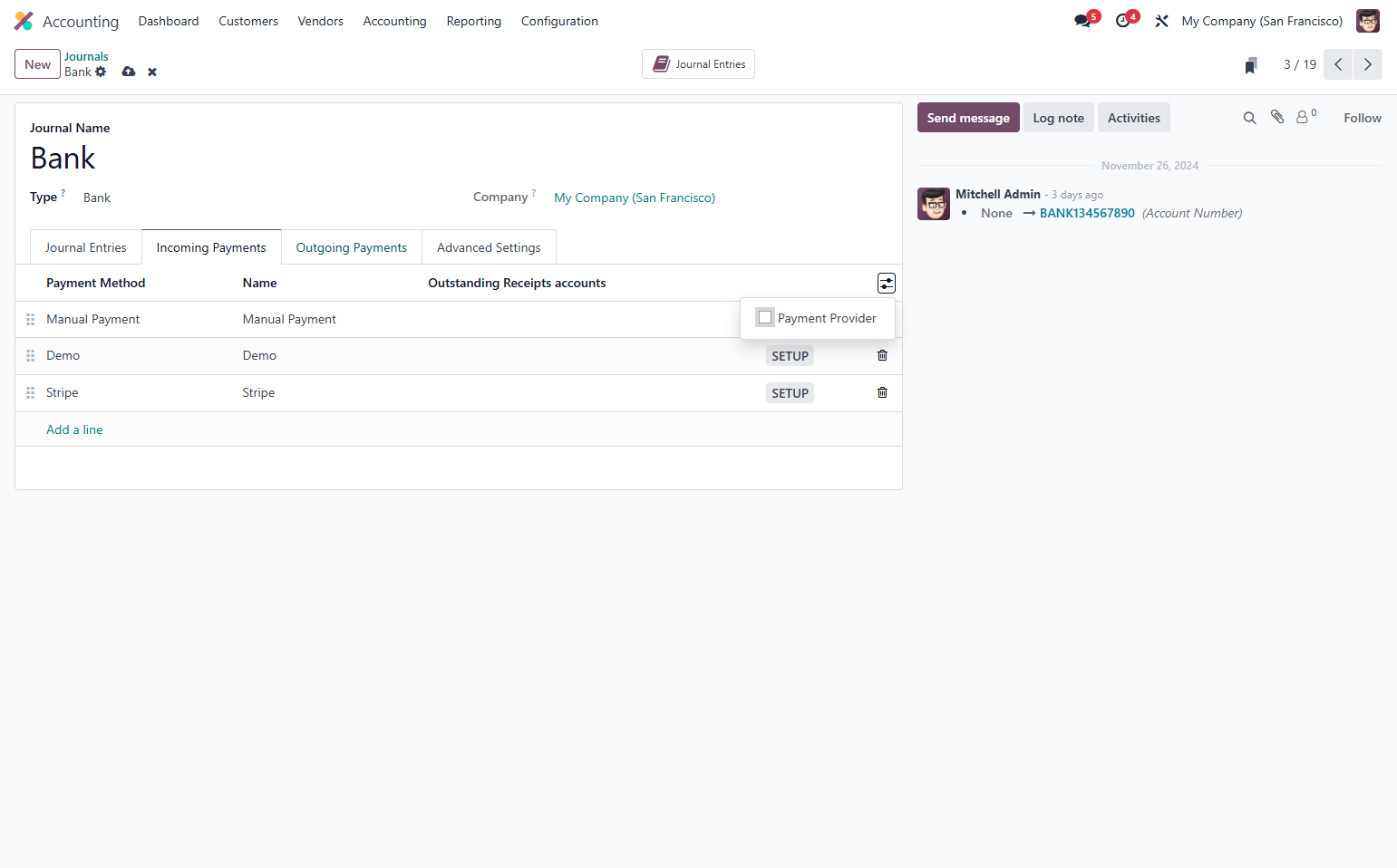The image size is (1397, 868).
Task: Delete the Stripe payment method line
Action: click(882, 392)
